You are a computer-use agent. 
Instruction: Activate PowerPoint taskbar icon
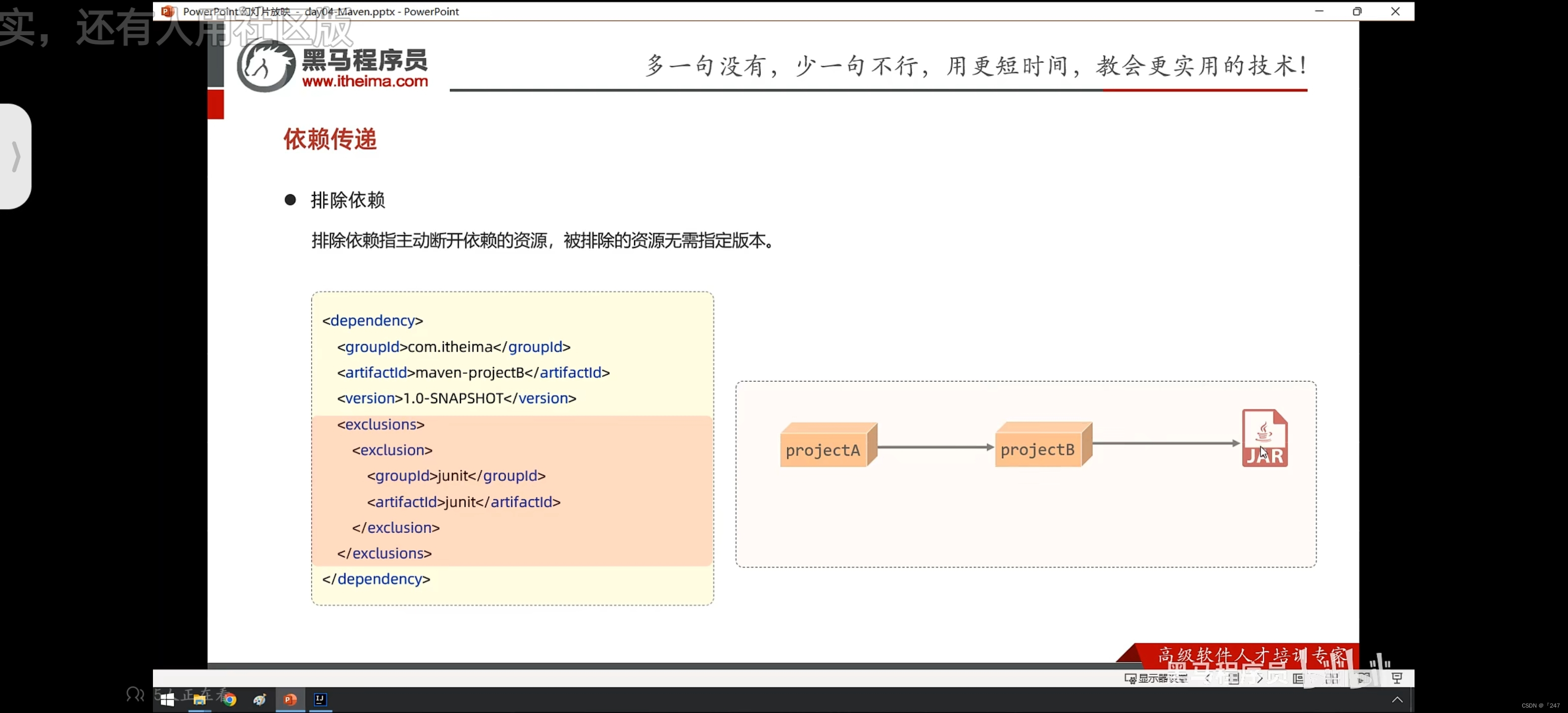coord(291,700)
